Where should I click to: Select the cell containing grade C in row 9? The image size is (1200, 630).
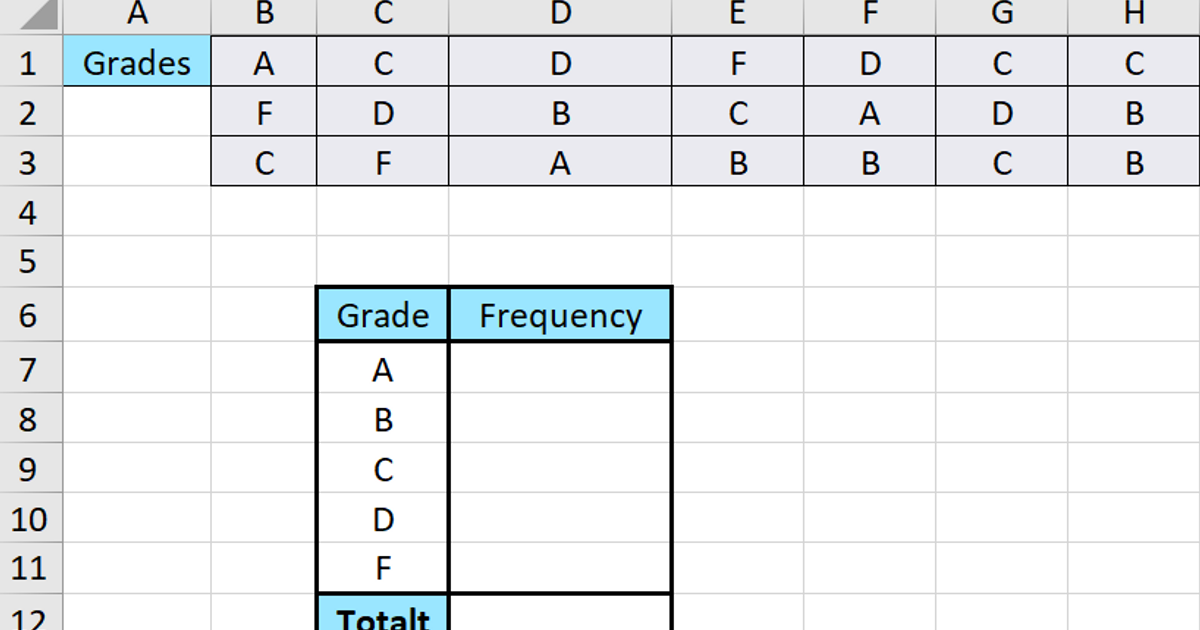381,468
